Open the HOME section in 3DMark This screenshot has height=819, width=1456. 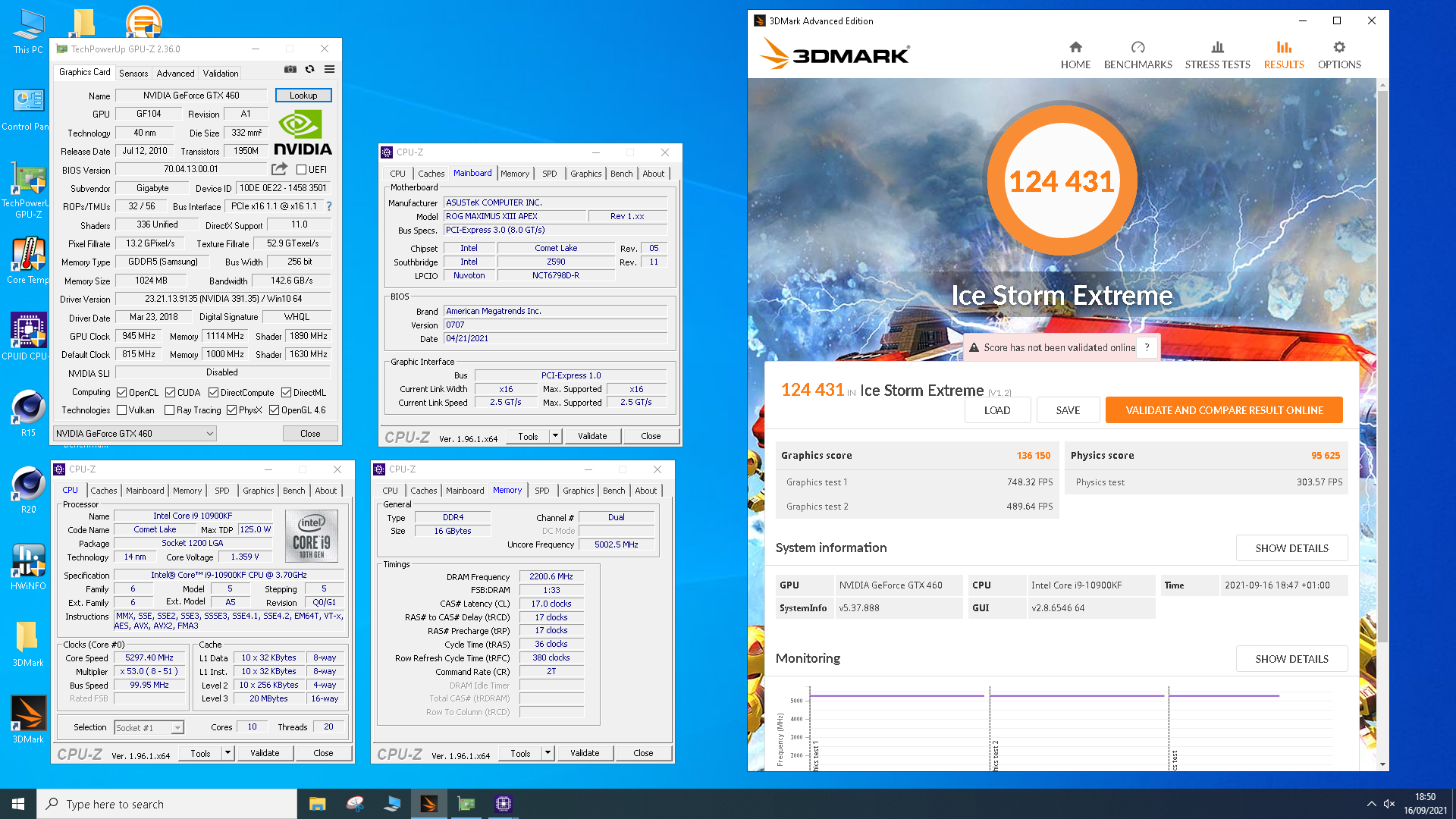(x=1075, y=55)
